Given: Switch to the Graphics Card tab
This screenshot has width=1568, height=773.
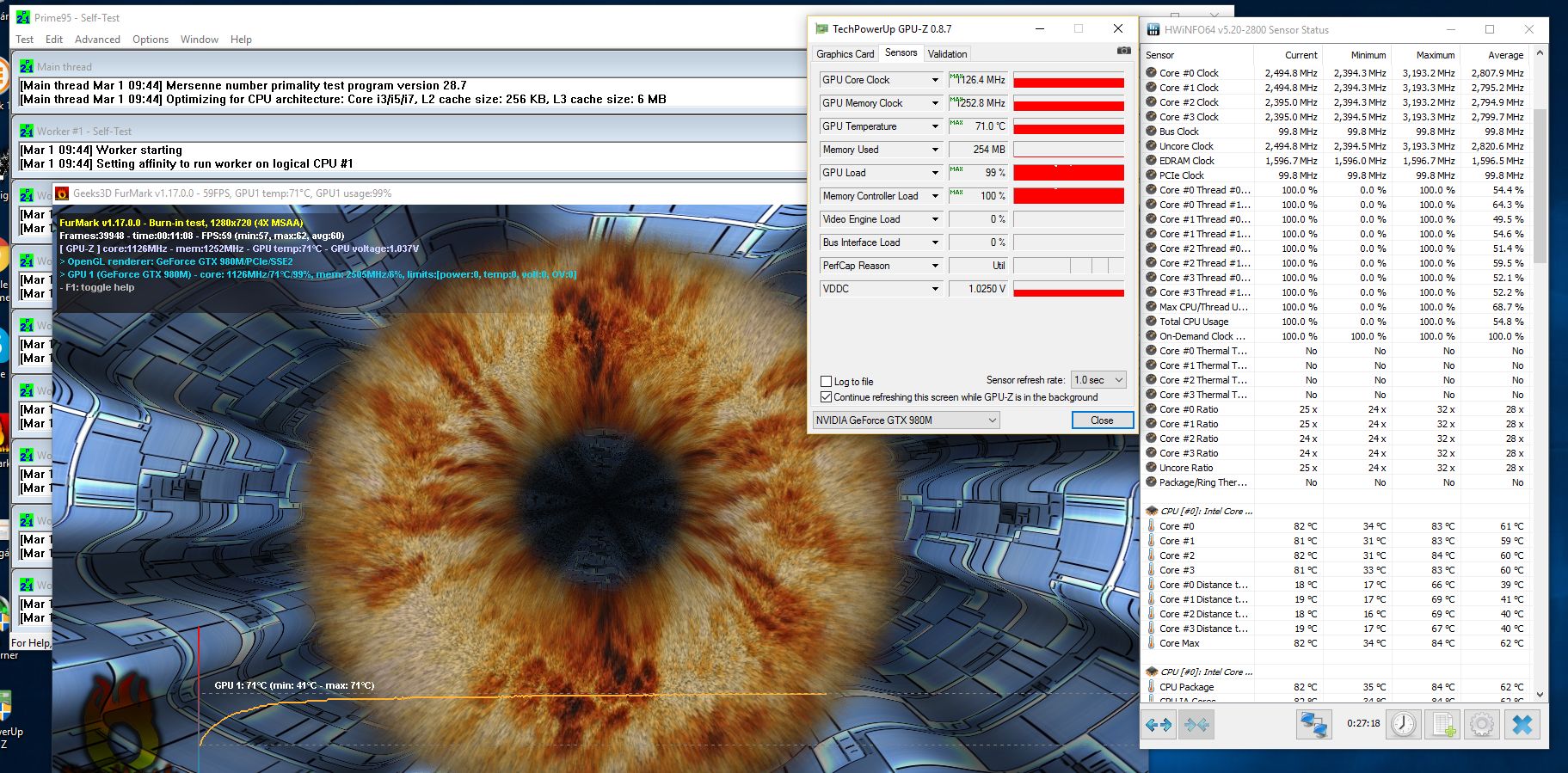Looking at the screenshot, I should point(845,53).
